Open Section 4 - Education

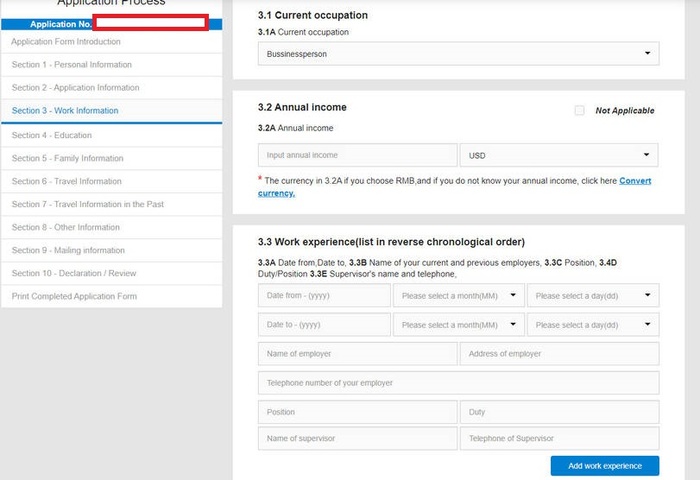(x=52, y=135)
